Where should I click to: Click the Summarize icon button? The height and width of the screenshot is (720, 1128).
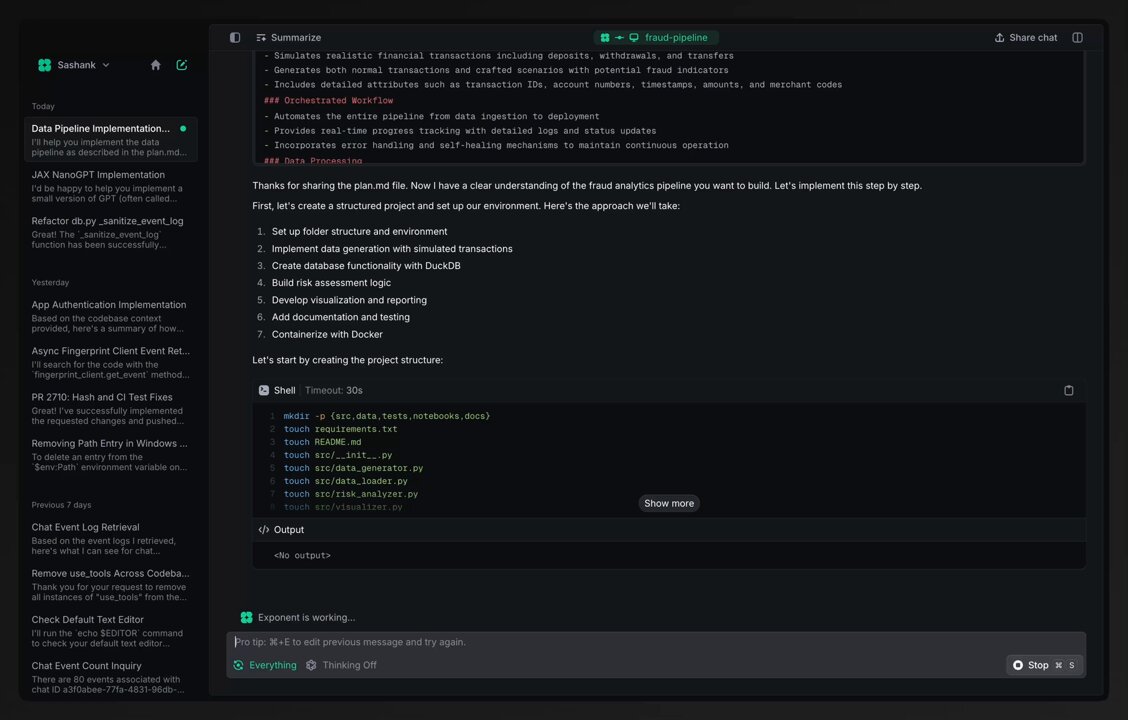coord(261,37)
